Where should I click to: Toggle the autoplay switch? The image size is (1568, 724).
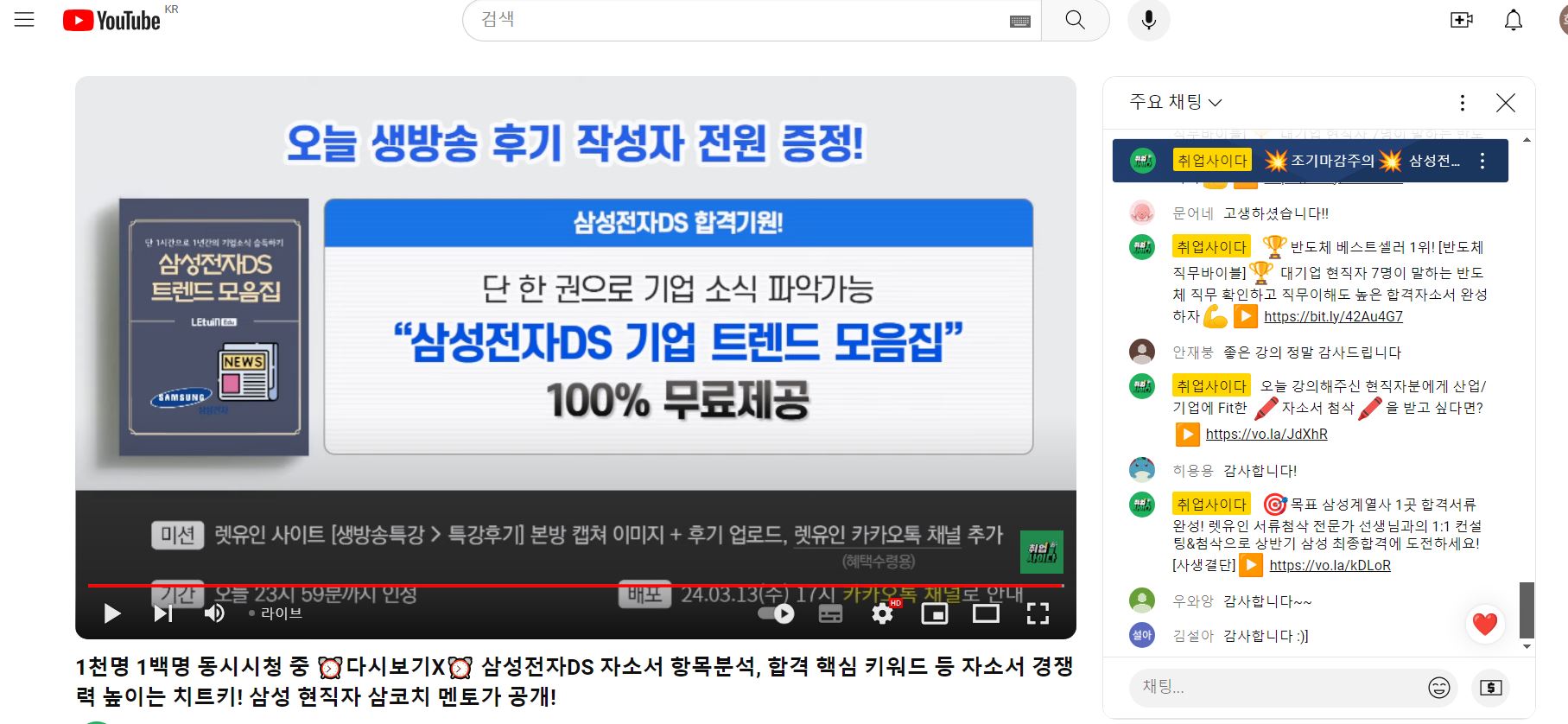[x=775, y=613]
